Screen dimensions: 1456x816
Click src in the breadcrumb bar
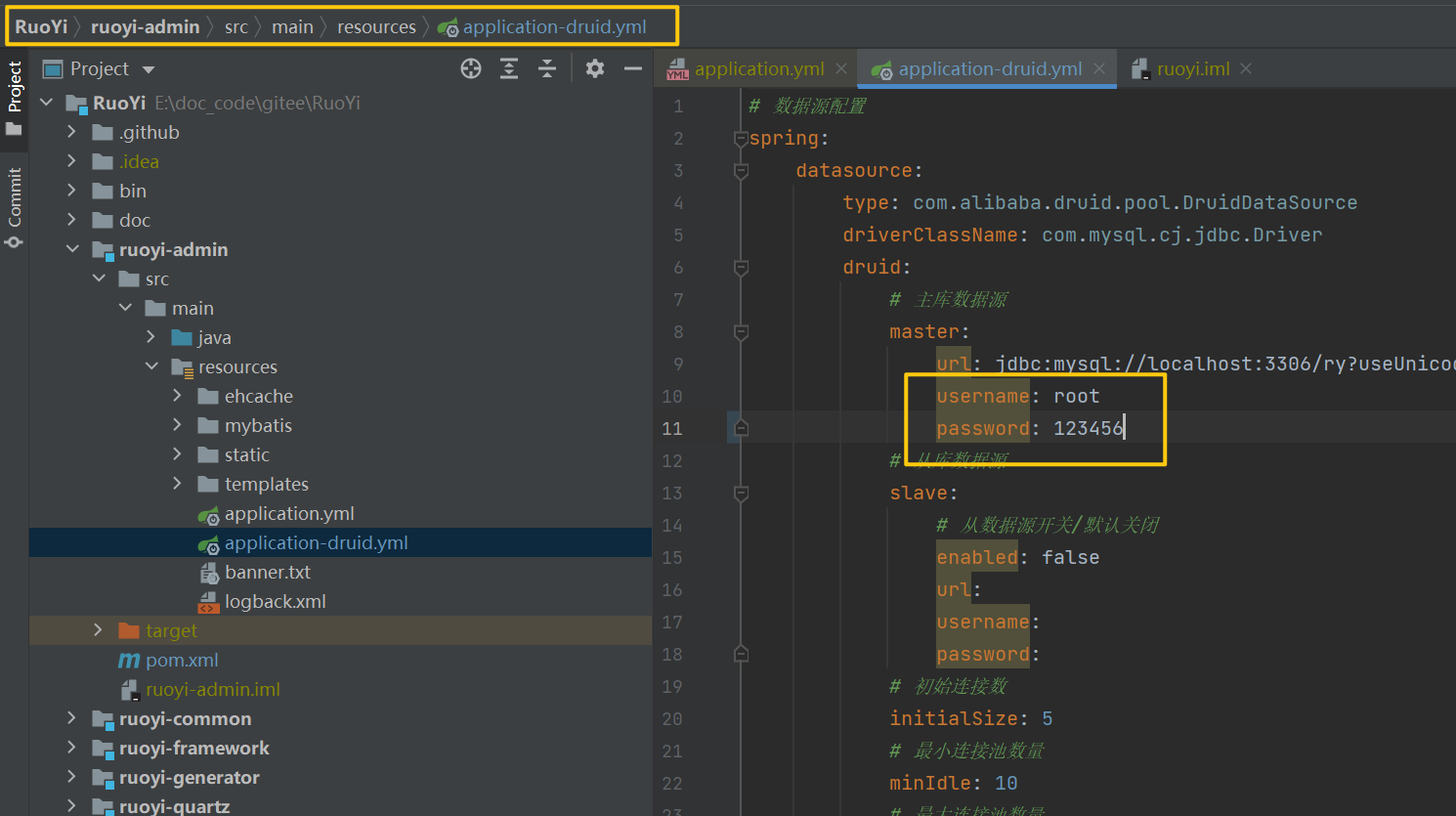click(236, 26)
